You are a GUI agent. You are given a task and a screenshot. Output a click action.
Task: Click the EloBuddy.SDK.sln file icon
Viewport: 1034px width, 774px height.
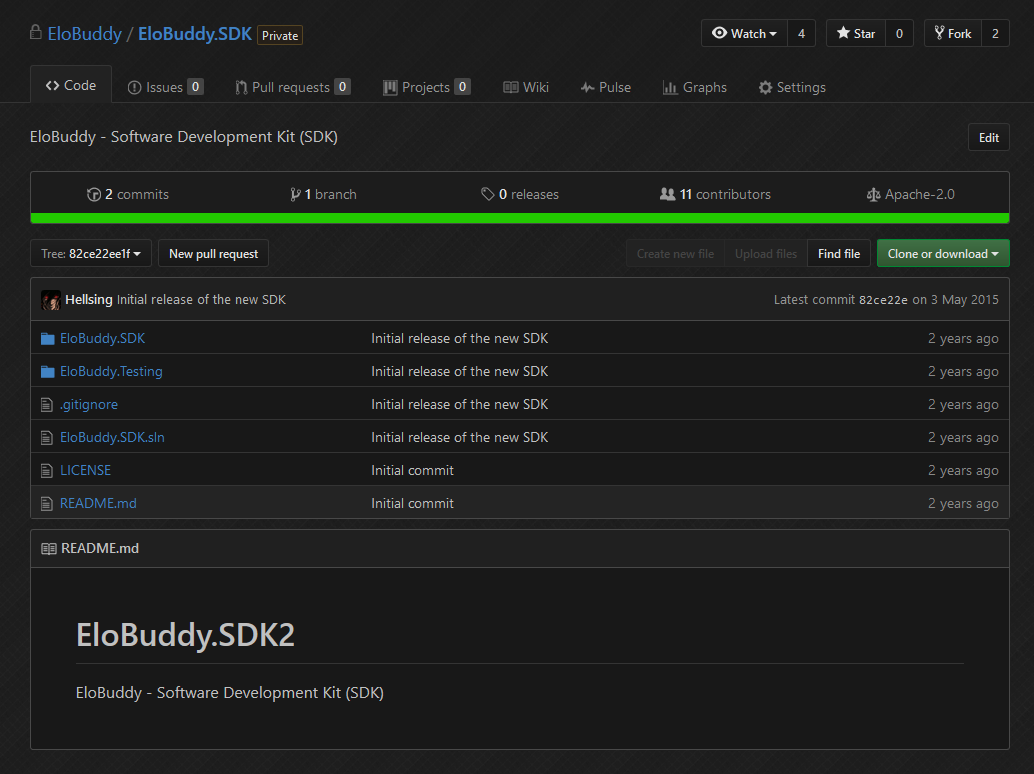(x=47, y=438)
